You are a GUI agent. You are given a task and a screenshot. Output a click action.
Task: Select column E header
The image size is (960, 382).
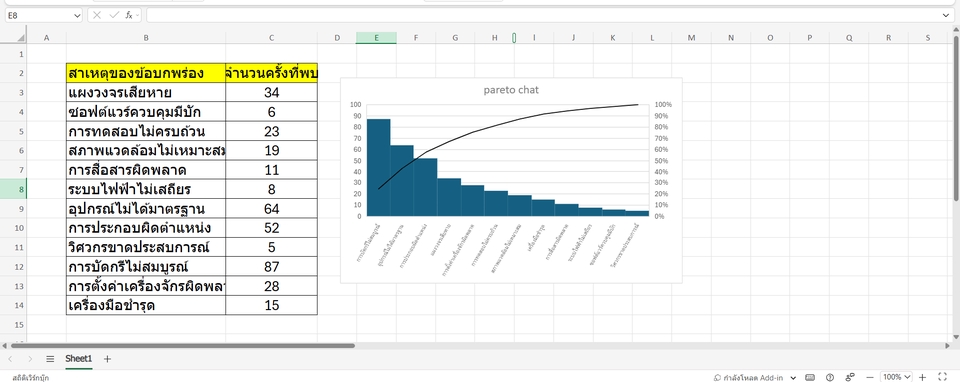[376, 38]
